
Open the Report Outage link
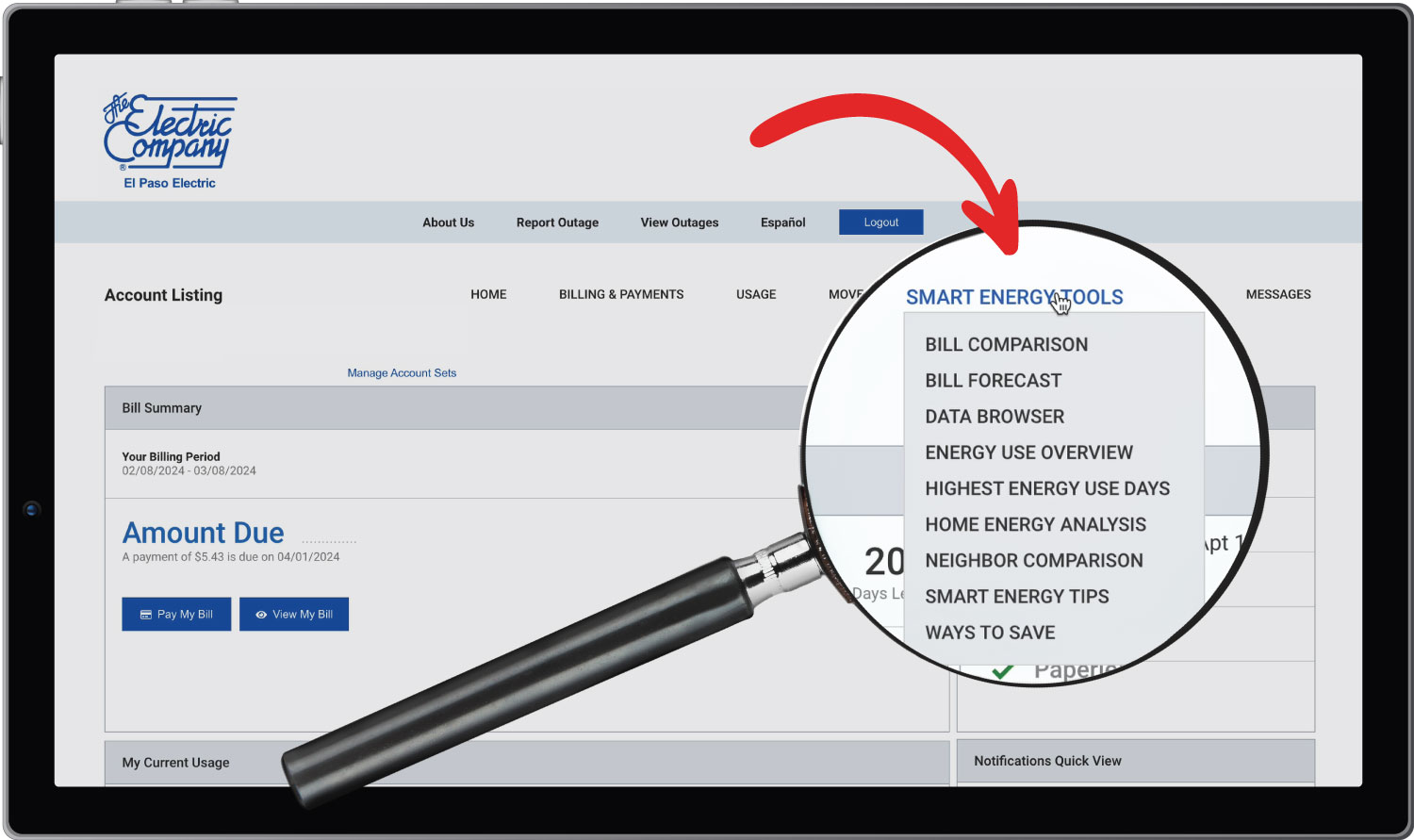click(557, 222)
